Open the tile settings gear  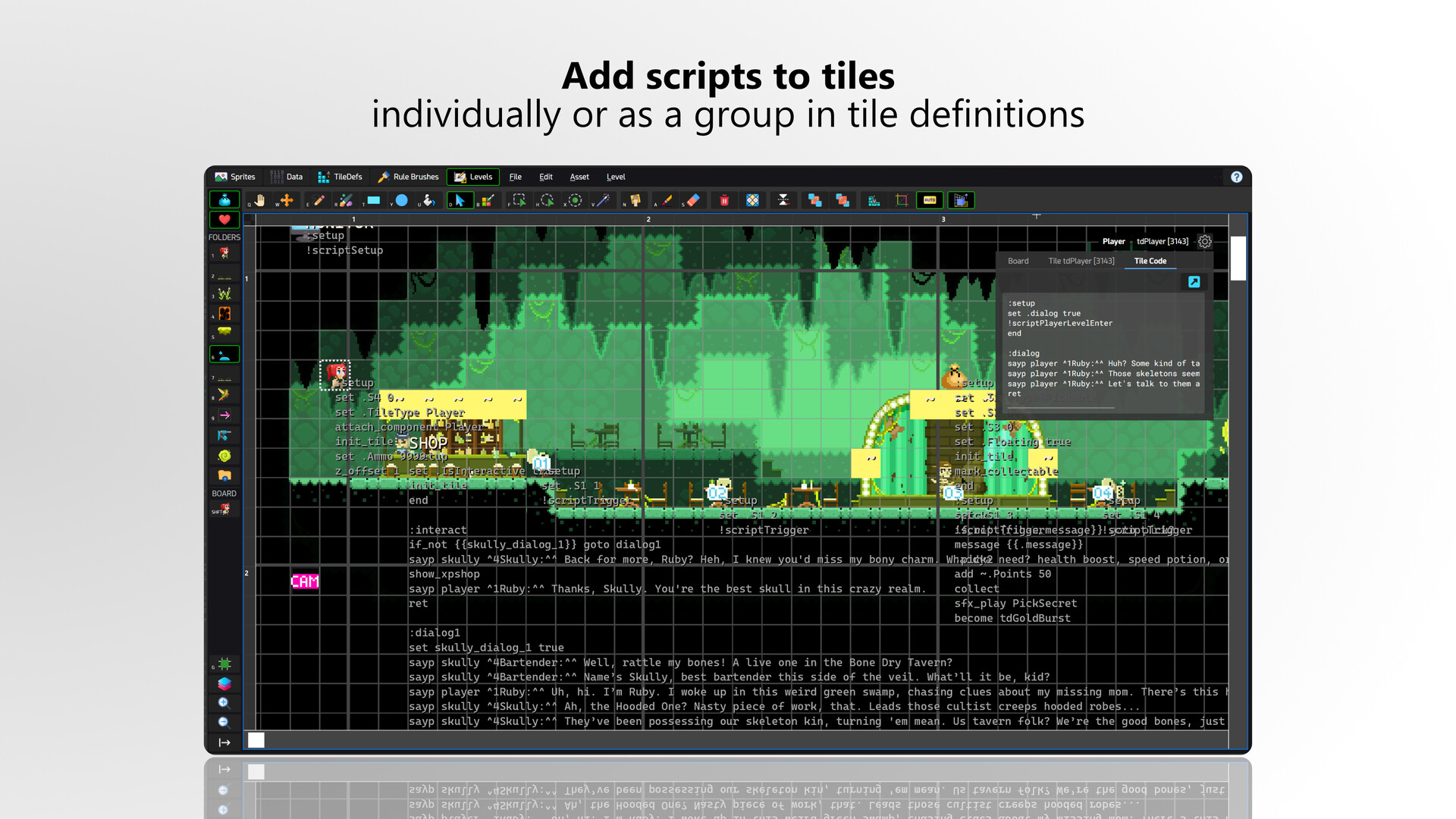tap(1204, 242)
